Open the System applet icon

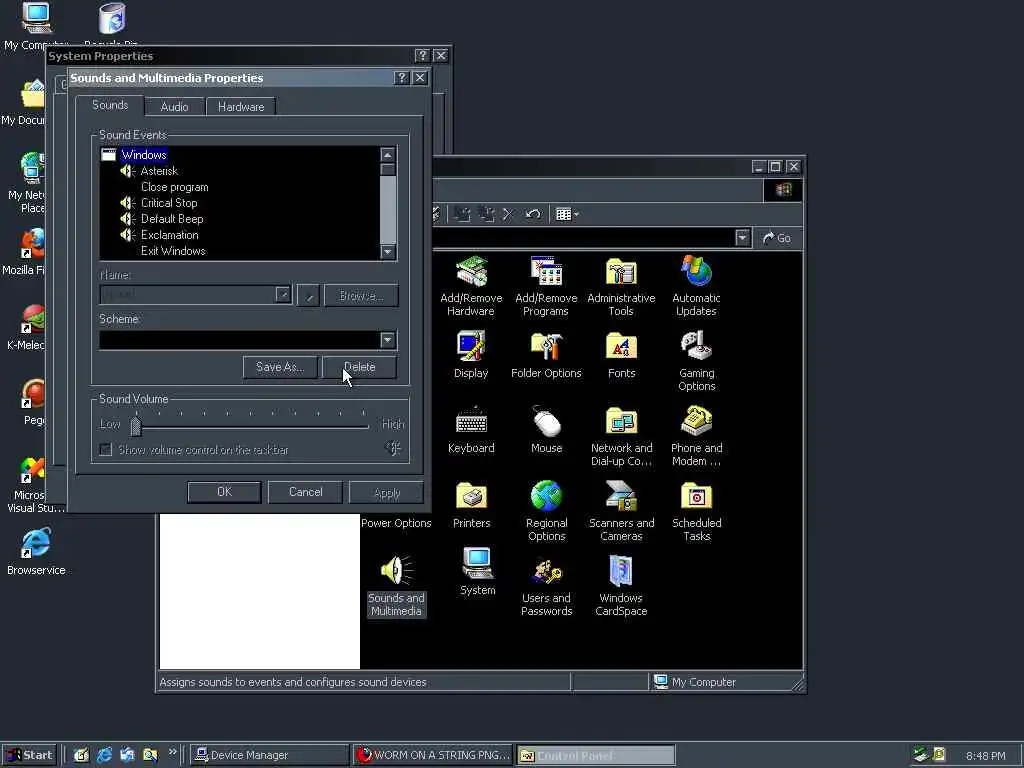pos(477,572)
